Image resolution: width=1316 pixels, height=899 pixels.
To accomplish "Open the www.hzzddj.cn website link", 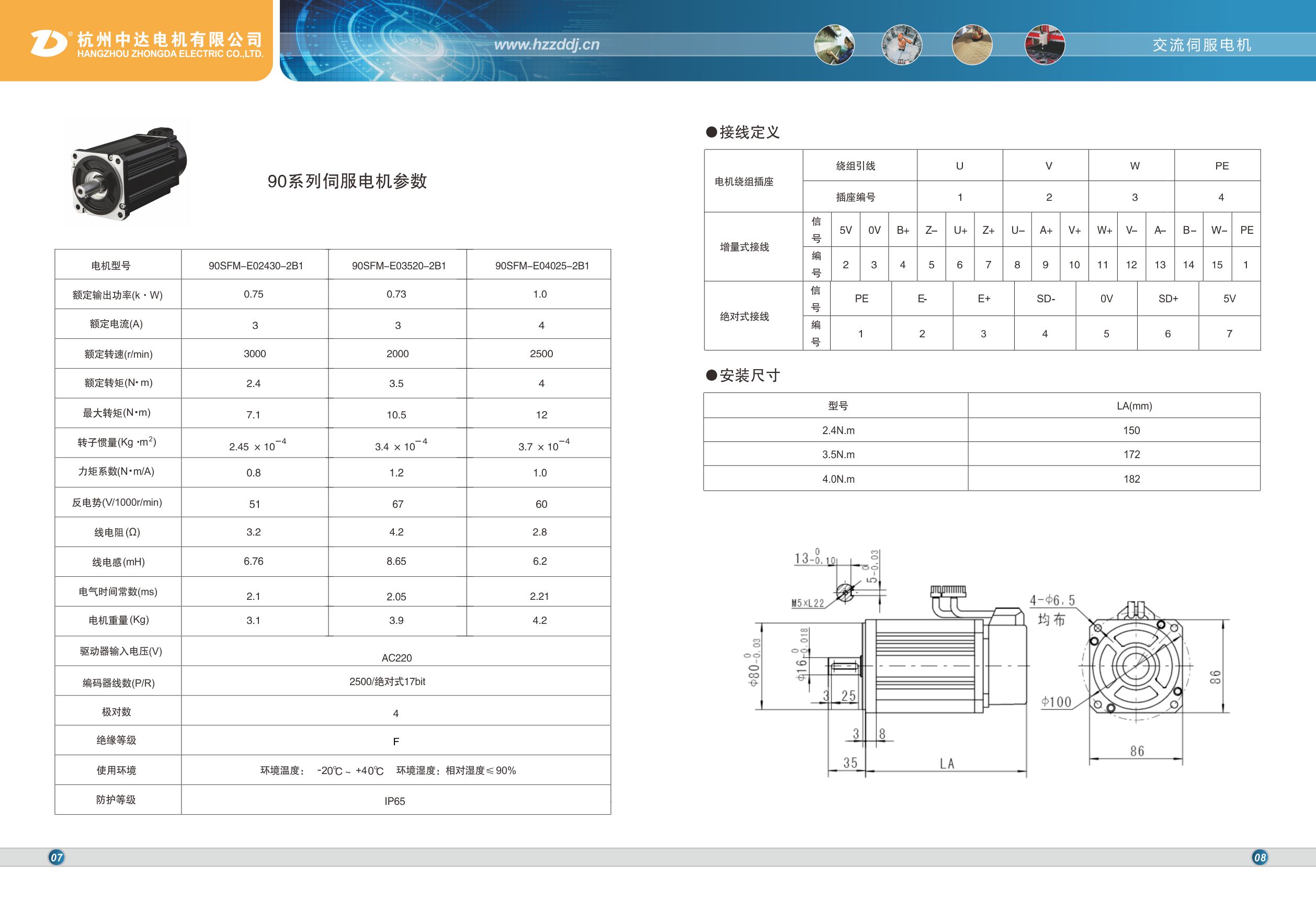I will [x=547, y=44].
